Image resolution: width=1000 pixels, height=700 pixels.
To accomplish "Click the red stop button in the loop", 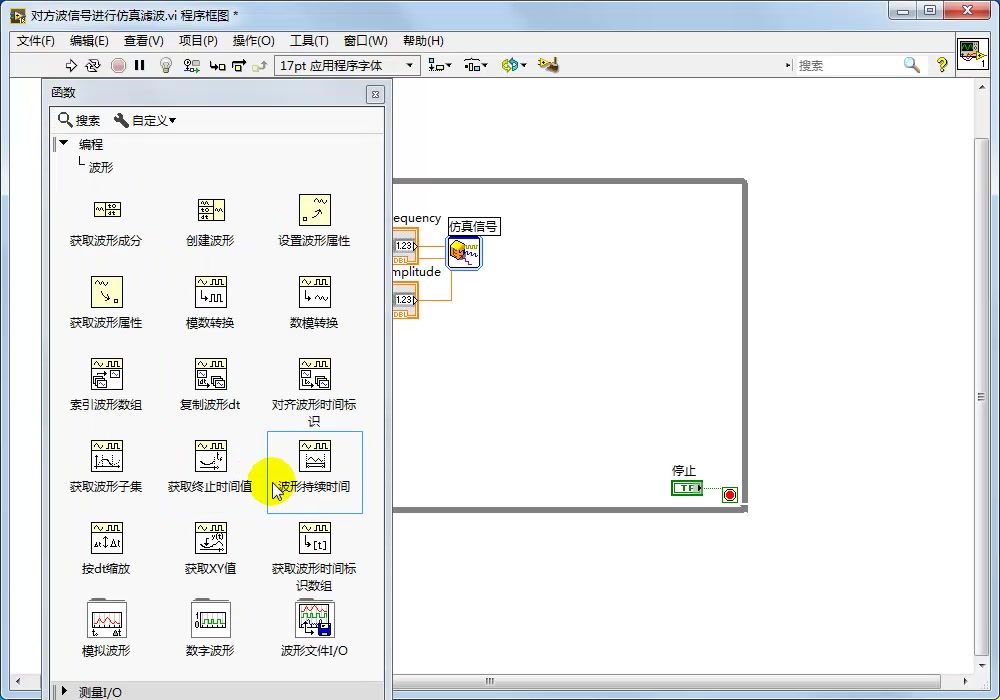I will [729, 494].
